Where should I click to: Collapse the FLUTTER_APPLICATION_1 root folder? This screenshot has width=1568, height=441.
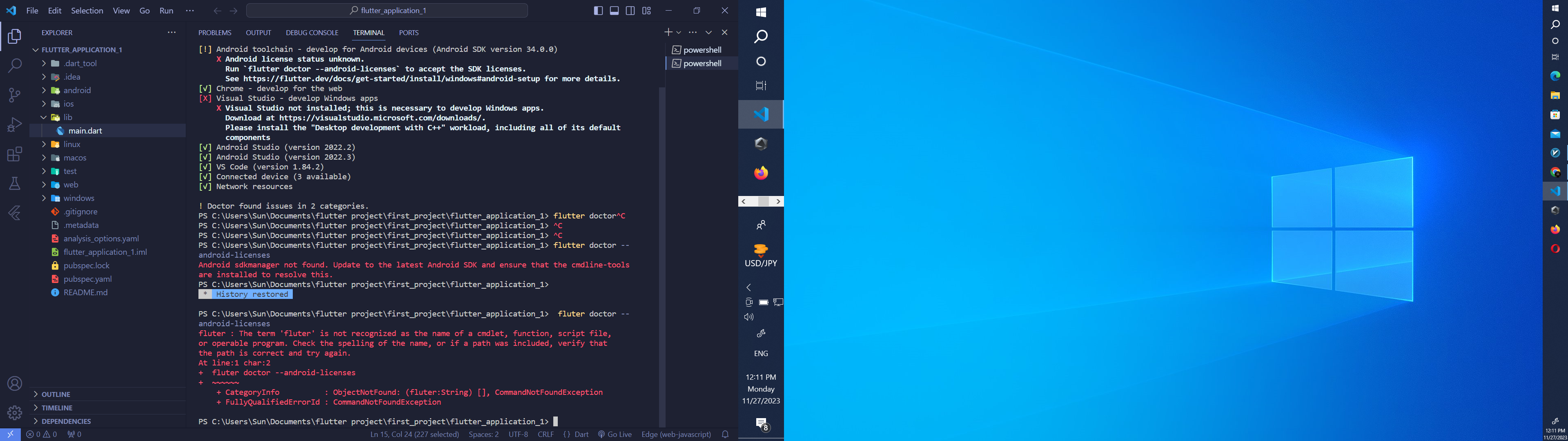[x=36, y=50]
